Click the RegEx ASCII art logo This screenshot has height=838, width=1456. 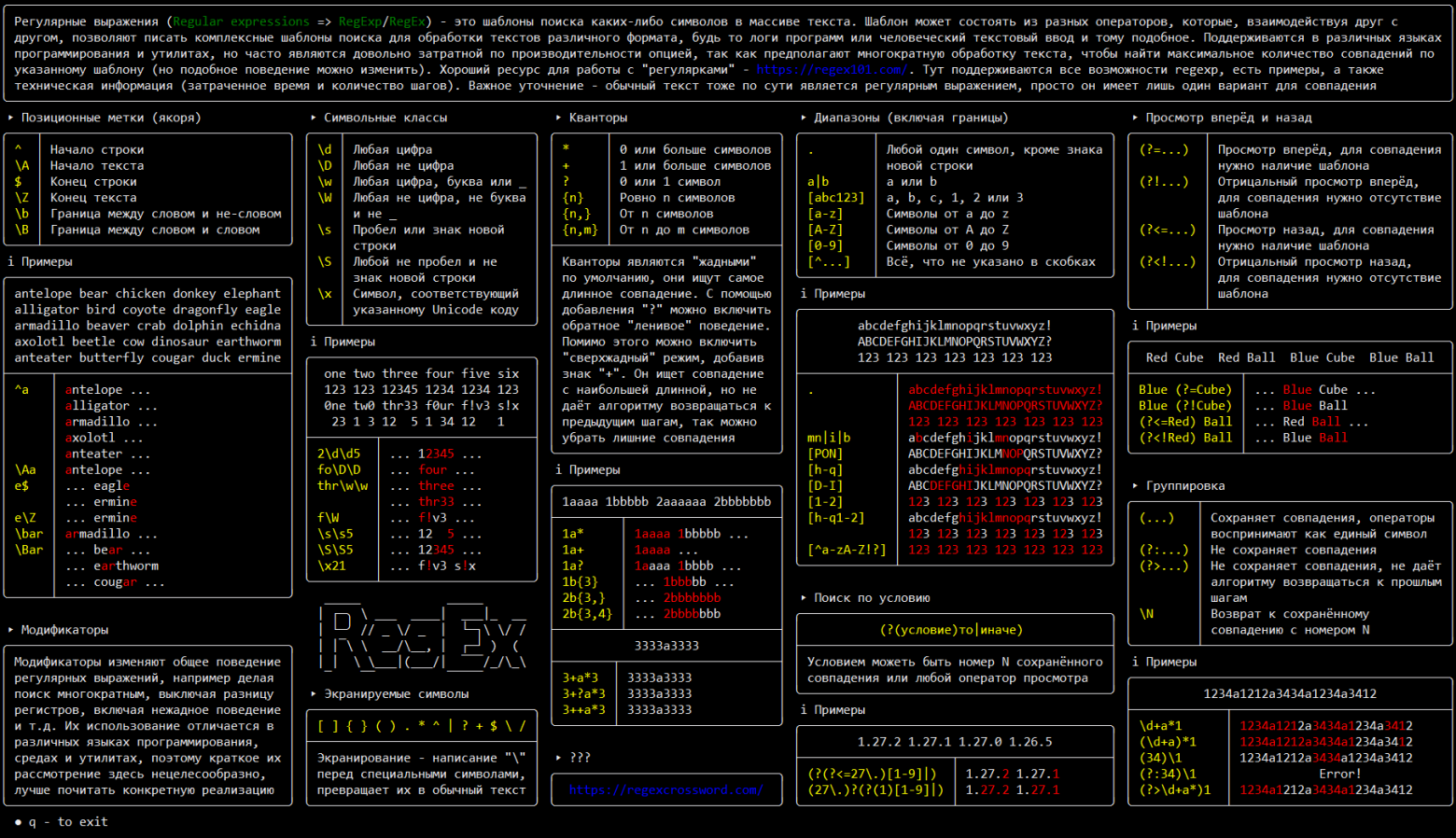coord(423,637)
